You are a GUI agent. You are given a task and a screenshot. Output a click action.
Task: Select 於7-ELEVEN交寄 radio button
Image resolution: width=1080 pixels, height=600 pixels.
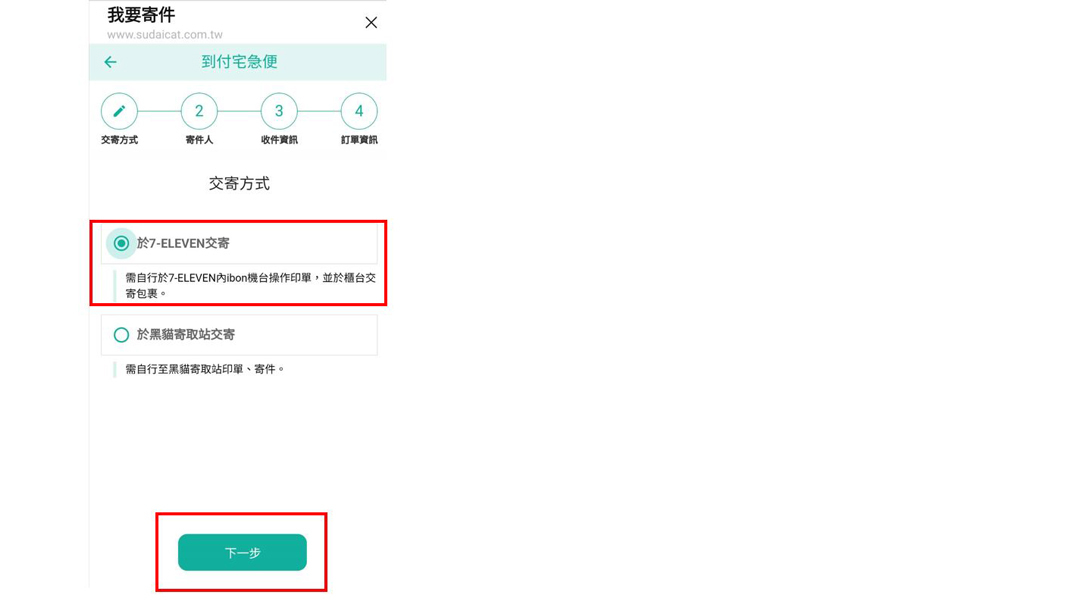click(121, 243)
